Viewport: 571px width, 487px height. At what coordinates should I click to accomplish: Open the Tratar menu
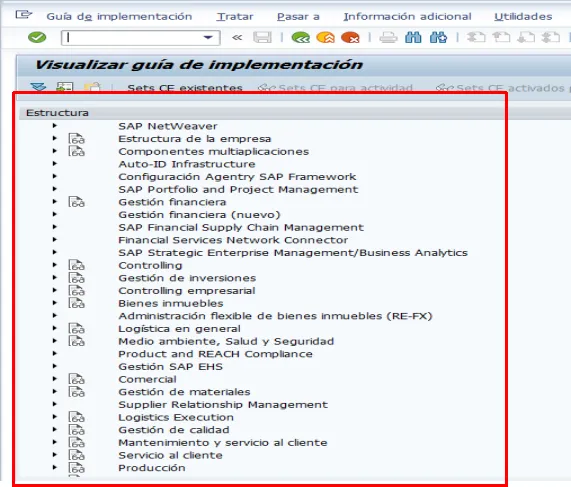235,17
